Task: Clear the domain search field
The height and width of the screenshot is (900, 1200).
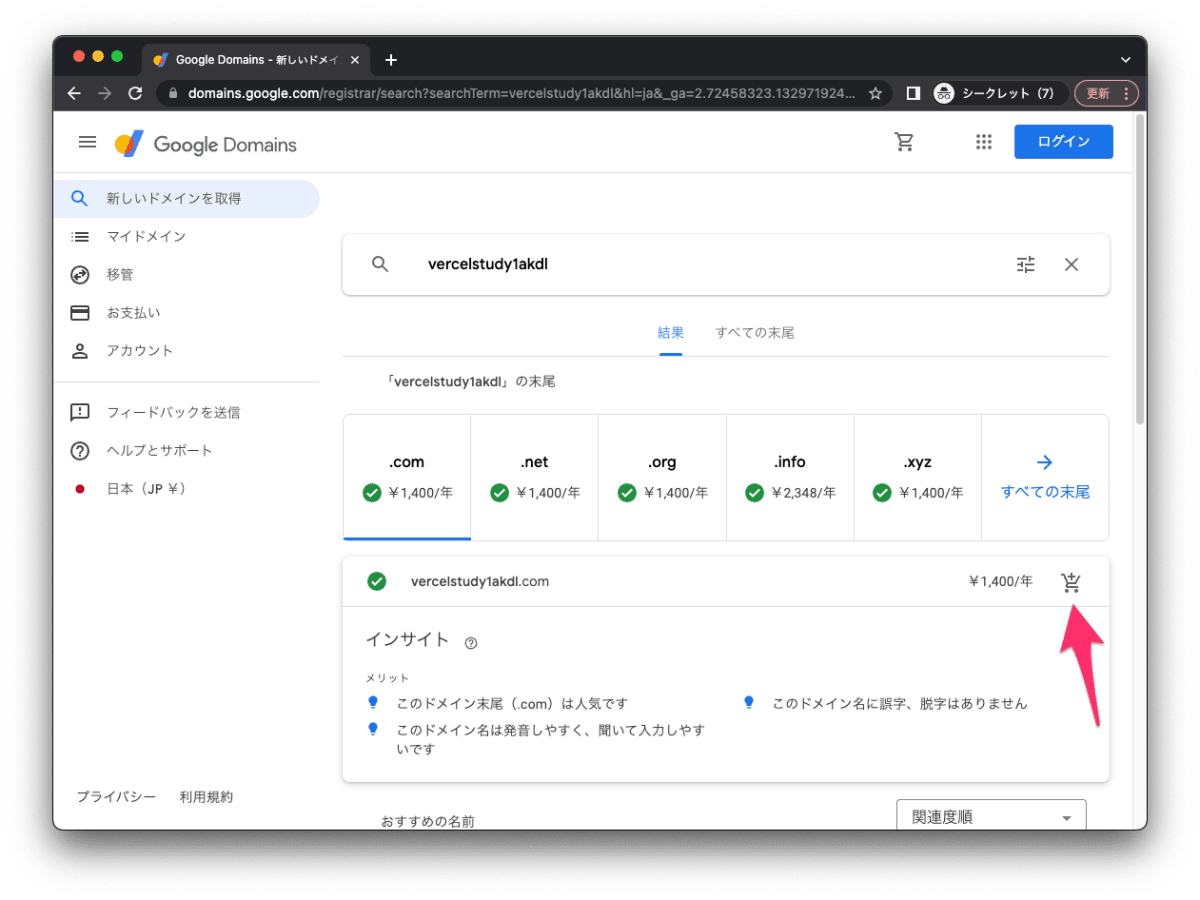Action: pos(1071,265)
